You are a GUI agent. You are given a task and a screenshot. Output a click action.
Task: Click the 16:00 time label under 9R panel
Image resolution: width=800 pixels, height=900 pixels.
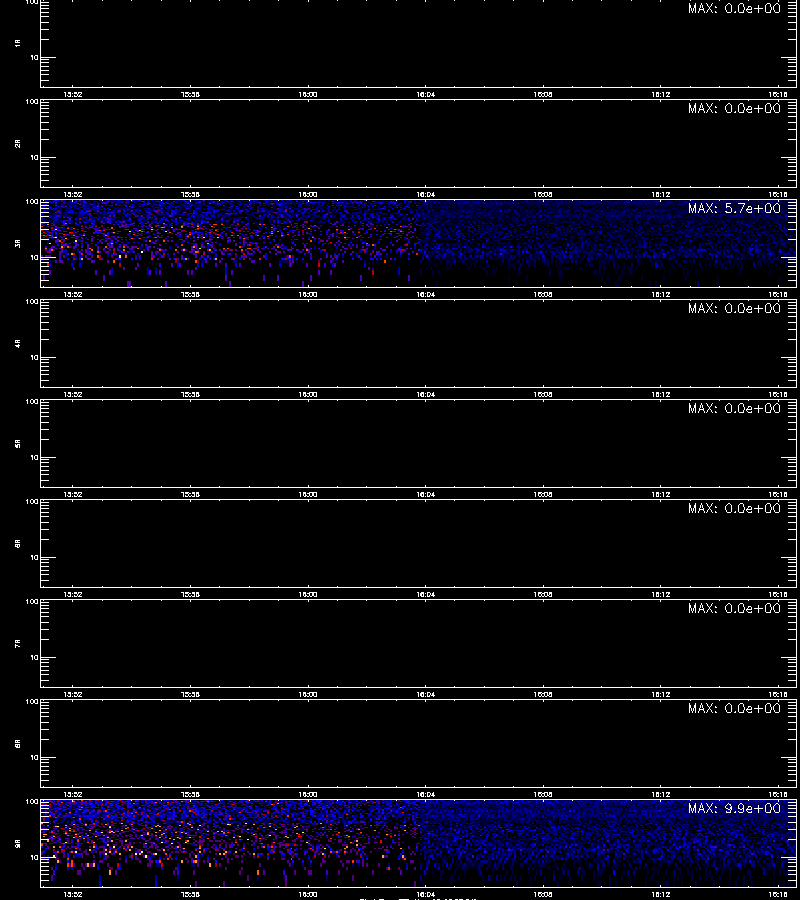[308, 894]
